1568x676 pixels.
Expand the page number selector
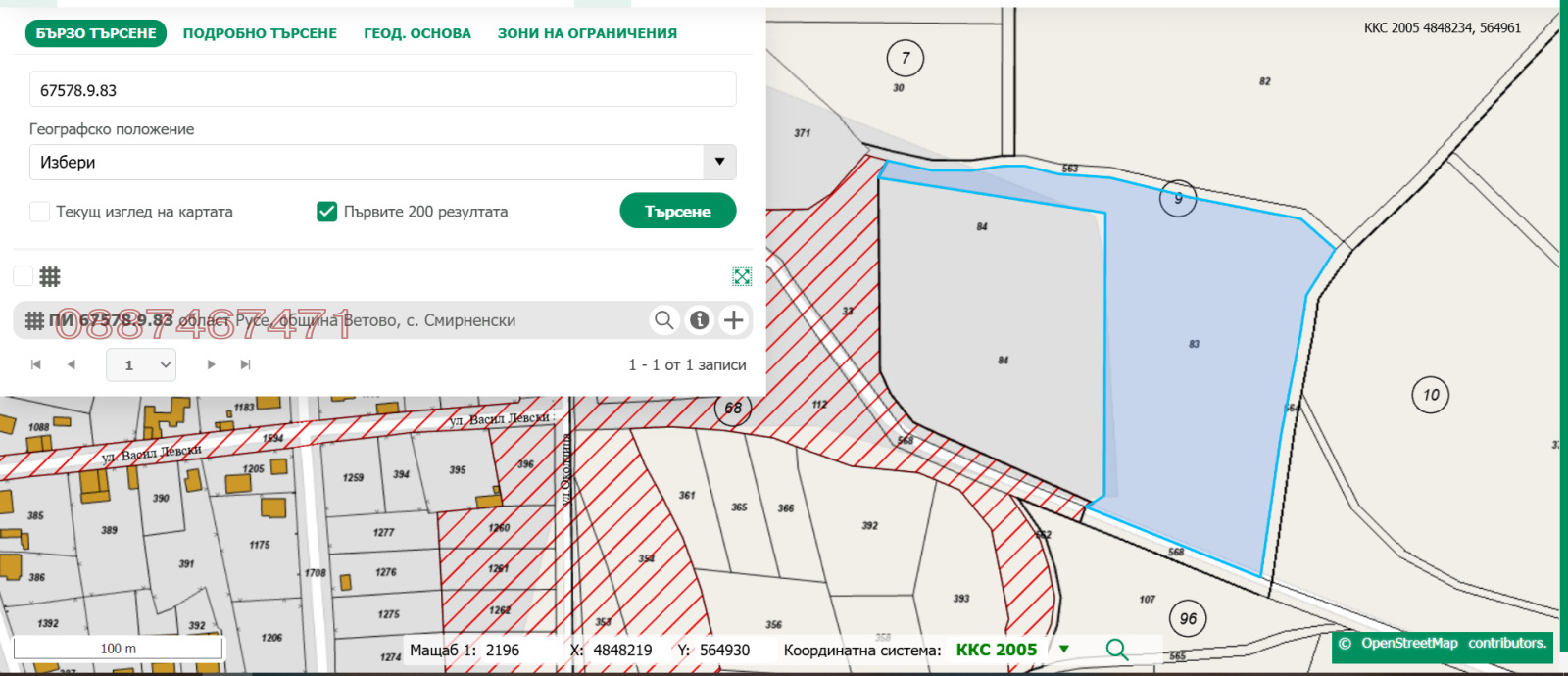(x=141, y=364)
